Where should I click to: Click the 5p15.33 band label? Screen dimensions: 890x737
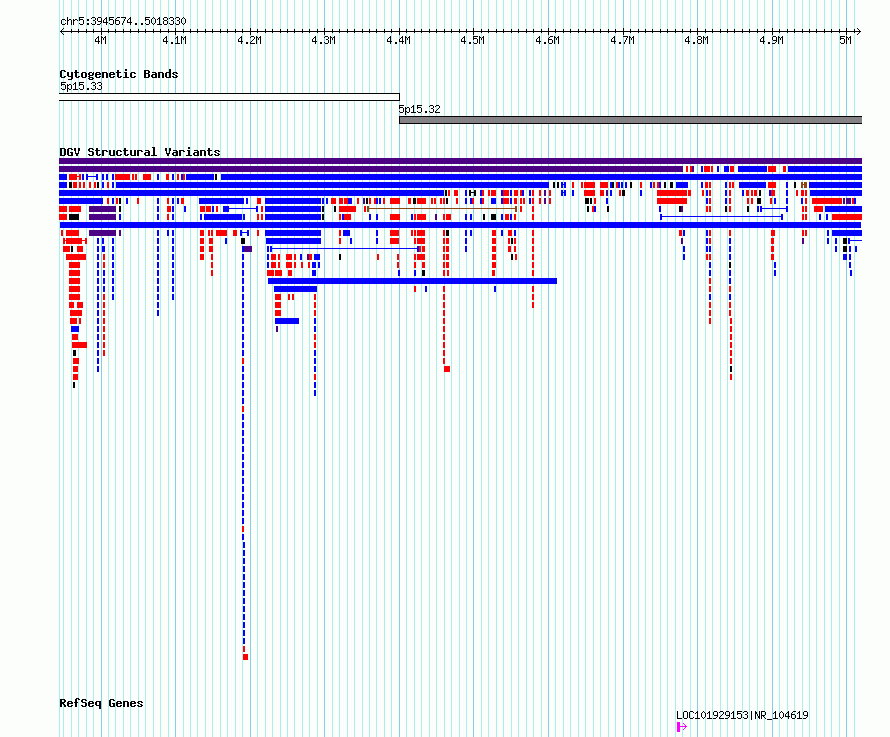pyautogui.click(x=81, y=86)
